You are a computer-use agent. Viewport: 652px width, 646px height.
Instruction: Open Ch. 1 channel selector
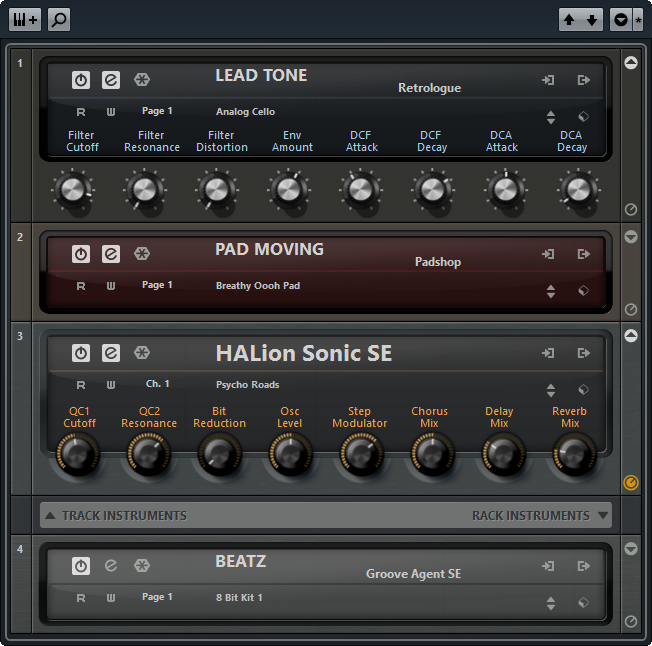[158, 384]
